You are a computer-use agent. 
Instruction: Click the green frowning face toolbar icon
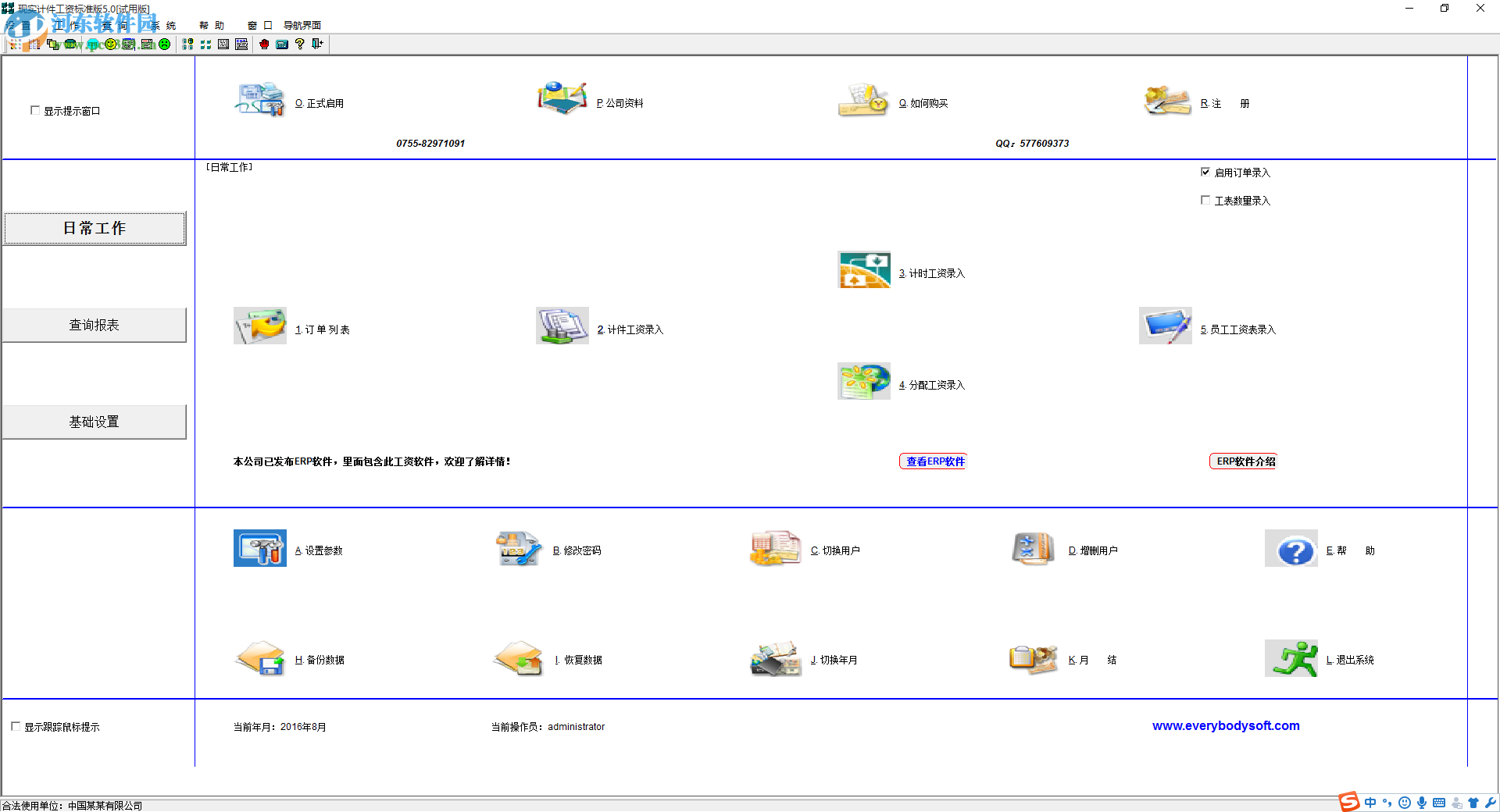point(164,45)
